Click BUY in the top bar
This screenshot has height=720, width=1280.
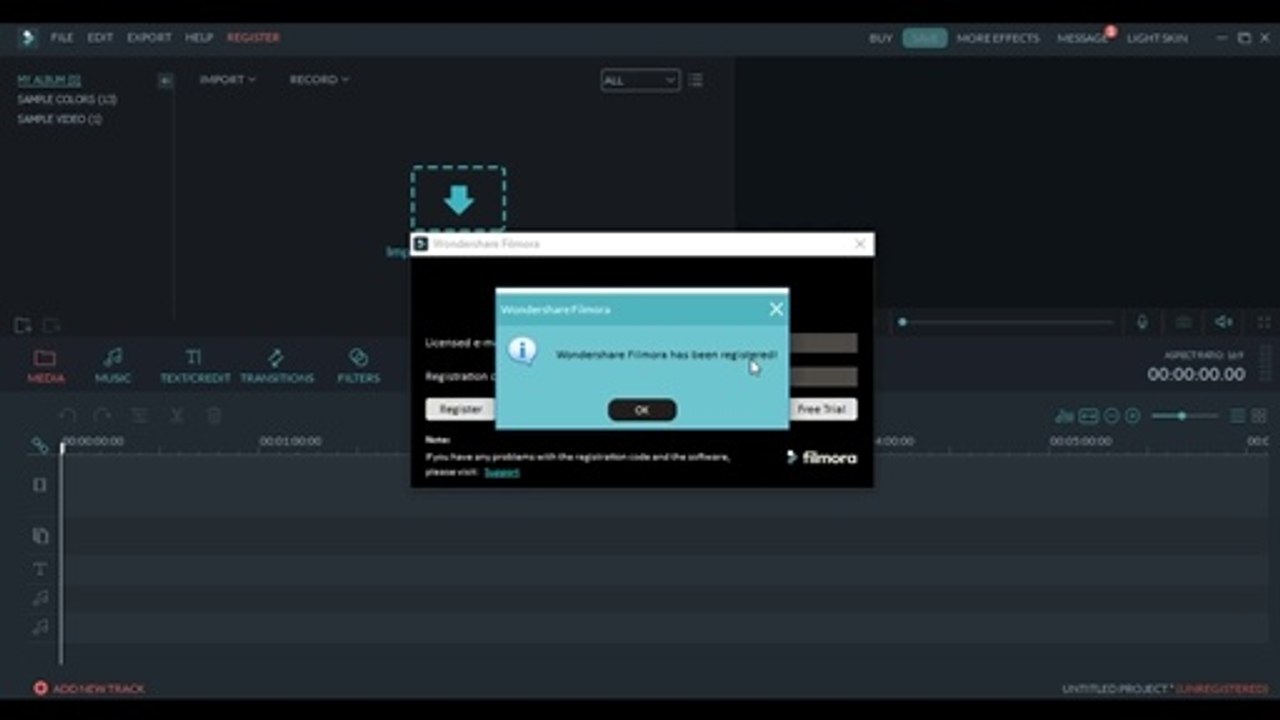coord(880,38)
